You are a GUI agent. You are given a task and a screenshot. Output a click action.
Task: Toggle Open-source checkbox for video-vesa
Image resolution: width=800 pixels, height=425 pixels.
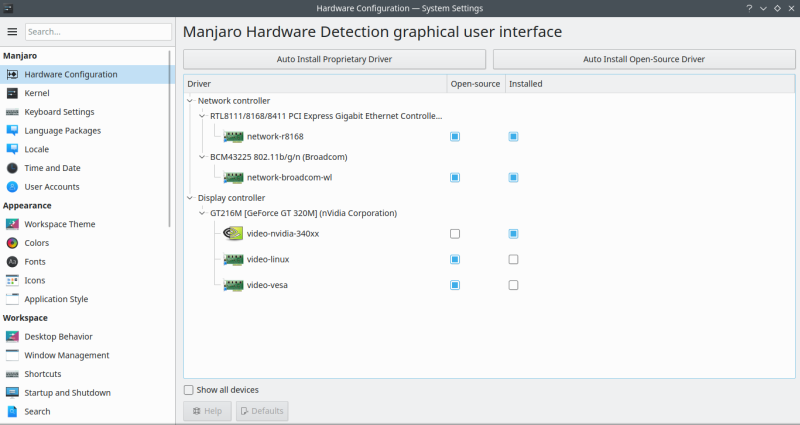click(x=455, y=285)
